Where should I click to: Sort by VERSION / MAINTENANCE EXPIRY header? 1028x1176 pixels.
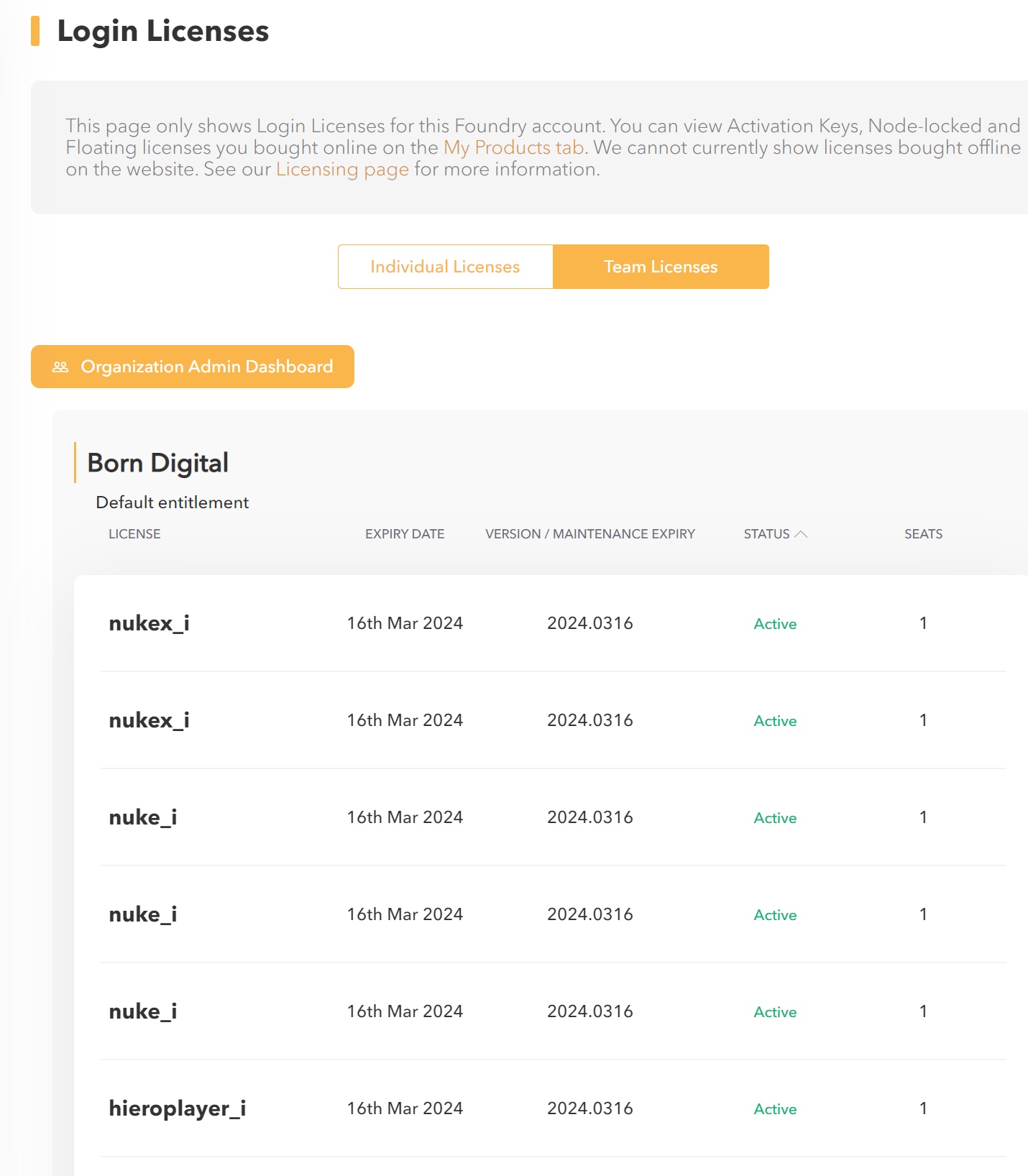coord(590,534)
